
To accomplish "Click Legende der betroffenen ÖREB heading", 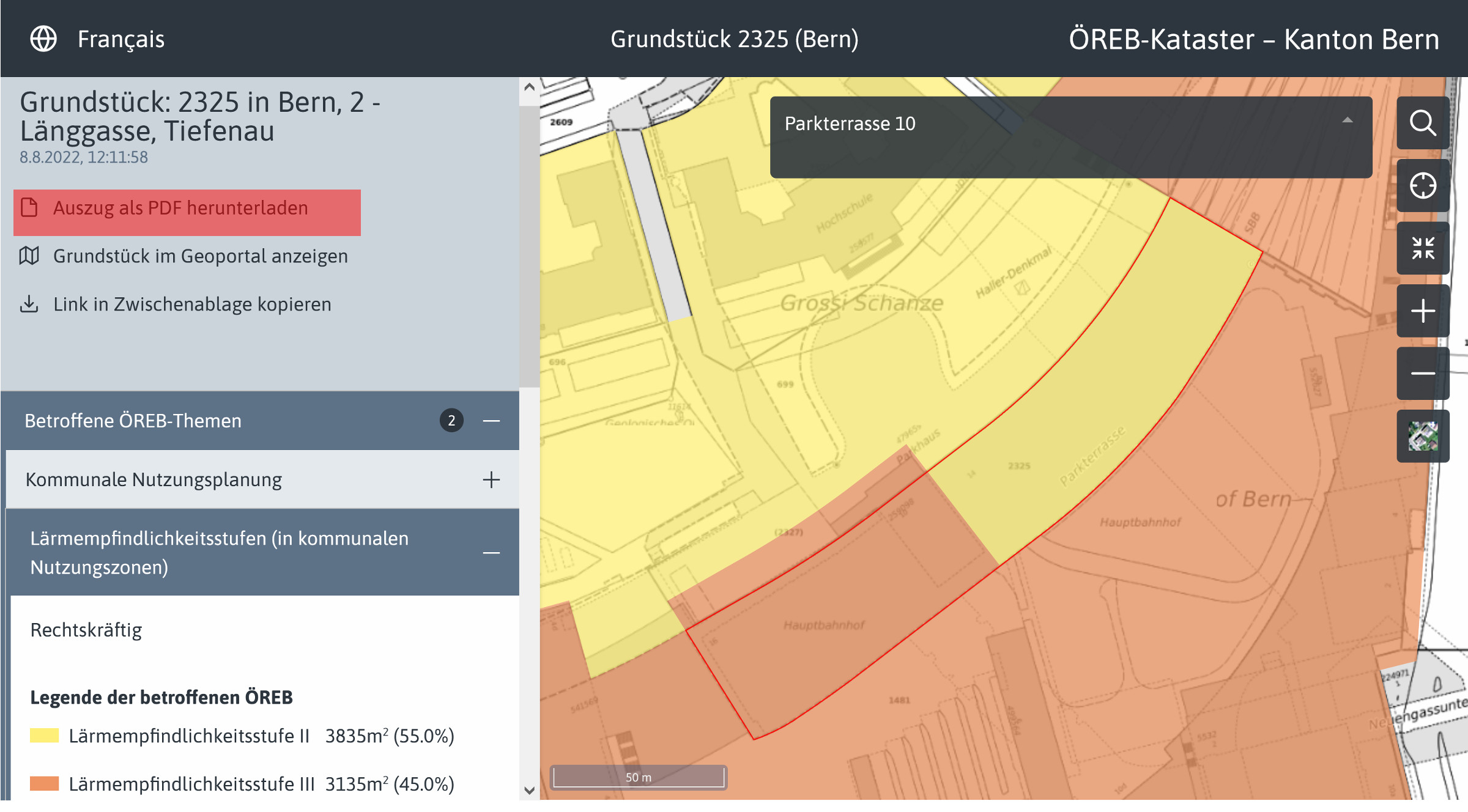I will click(161, 697).
